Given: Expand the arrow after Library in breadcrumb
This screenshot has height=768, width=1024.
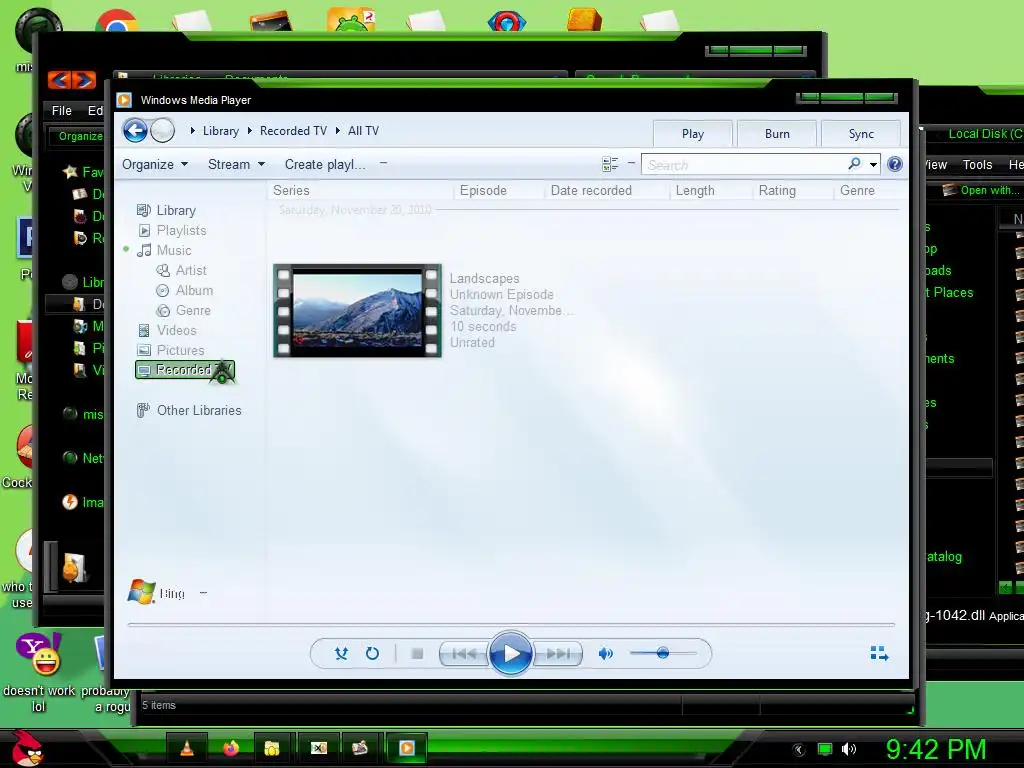Looking at the screenshot, I should 249,131.
